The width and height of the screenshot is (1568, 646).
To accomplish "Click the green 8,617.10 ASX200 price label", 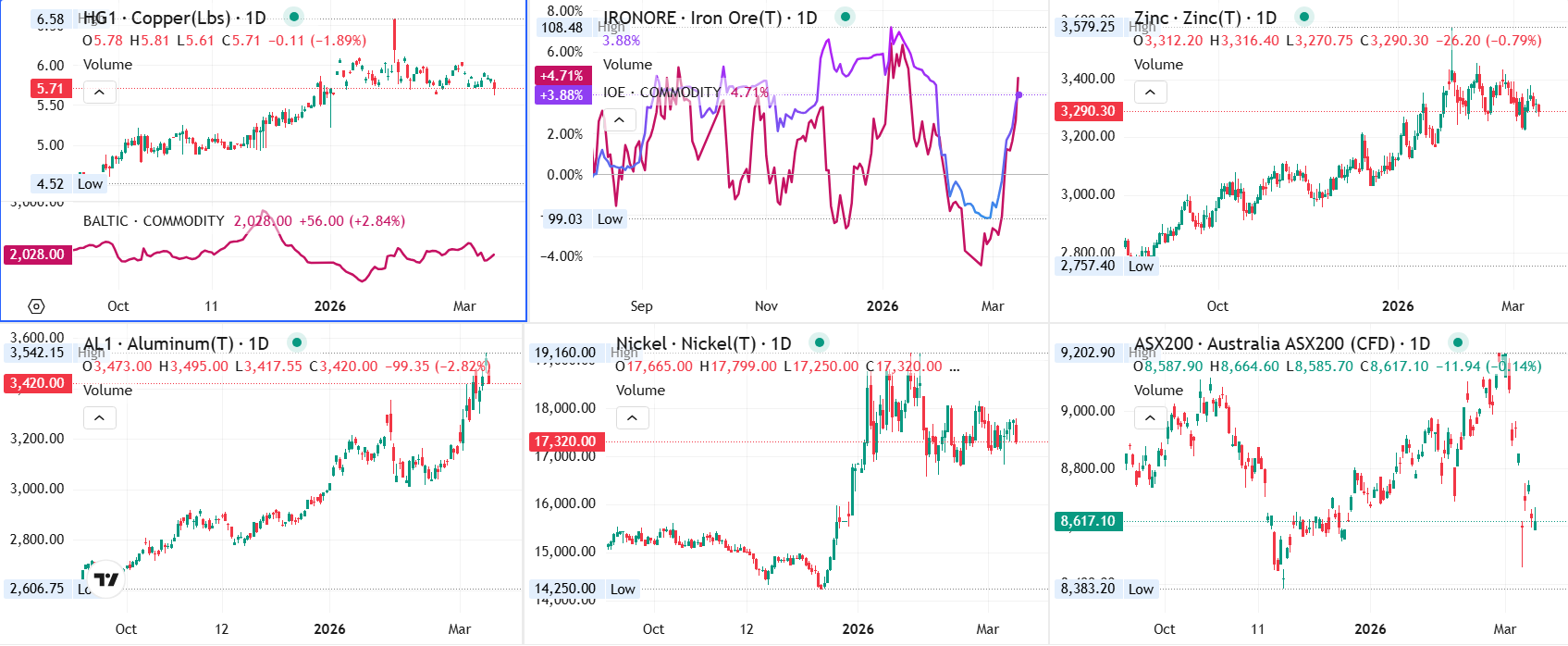I will [1088, 521].
